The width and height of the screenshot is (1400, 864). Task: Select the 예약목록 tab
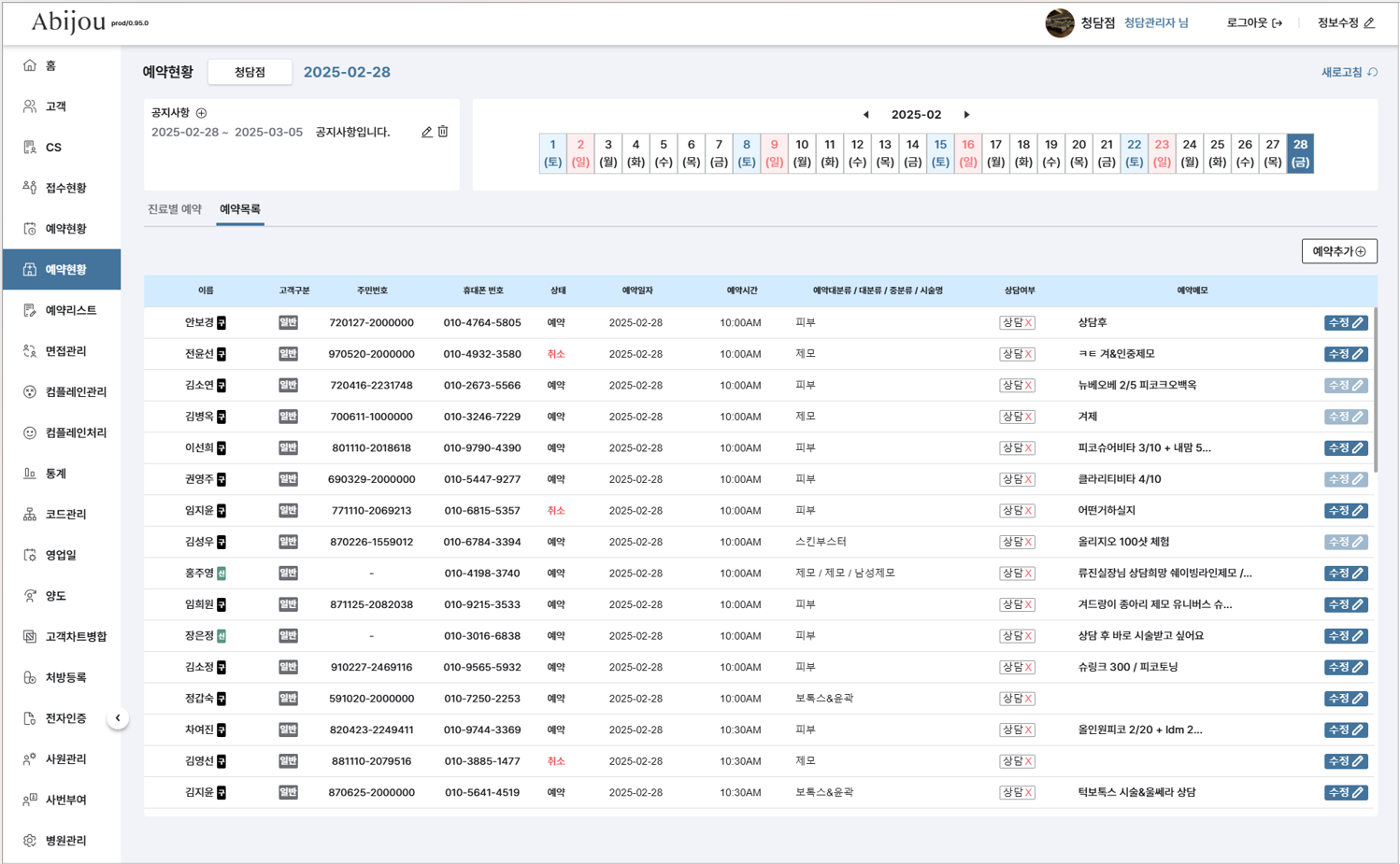[240, 209]
